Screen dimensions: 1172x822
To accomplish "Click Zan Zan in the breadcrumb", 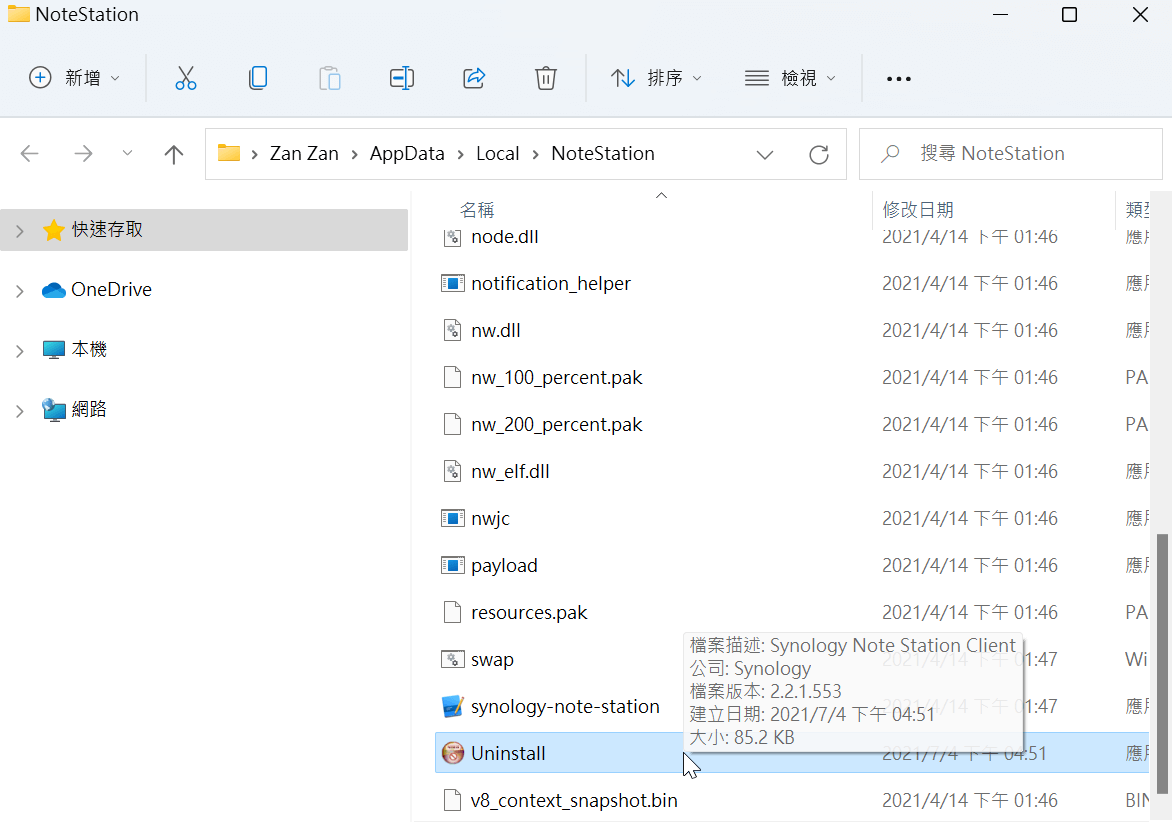I will click(304, 153).
